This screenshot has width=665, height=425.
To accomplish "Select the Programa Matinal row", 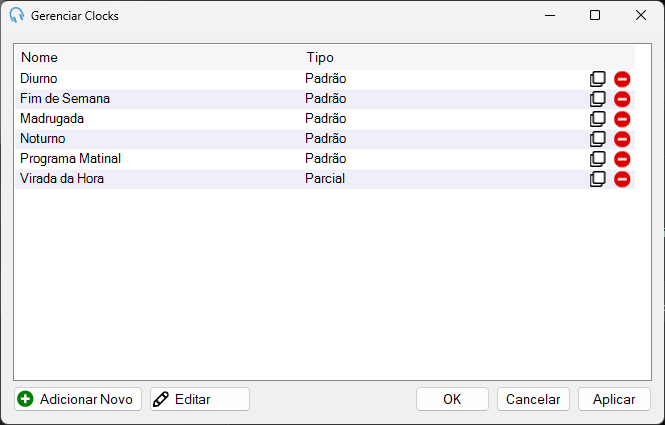I will 325,159.
